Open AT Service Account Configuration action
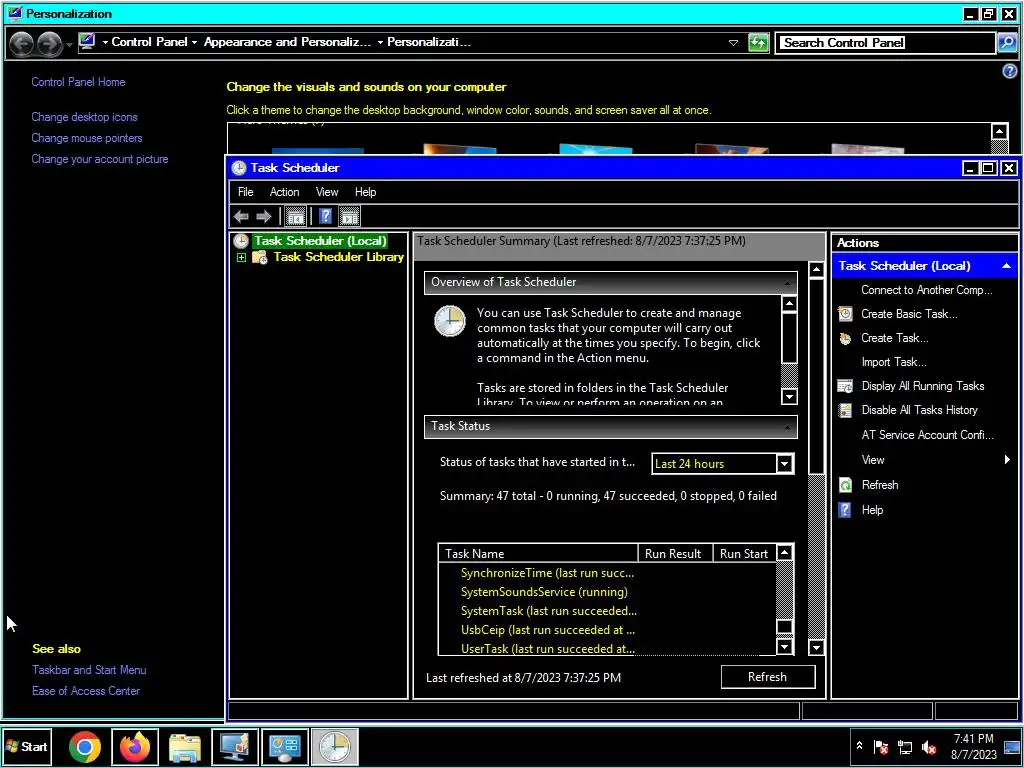 tap(927, 435)
